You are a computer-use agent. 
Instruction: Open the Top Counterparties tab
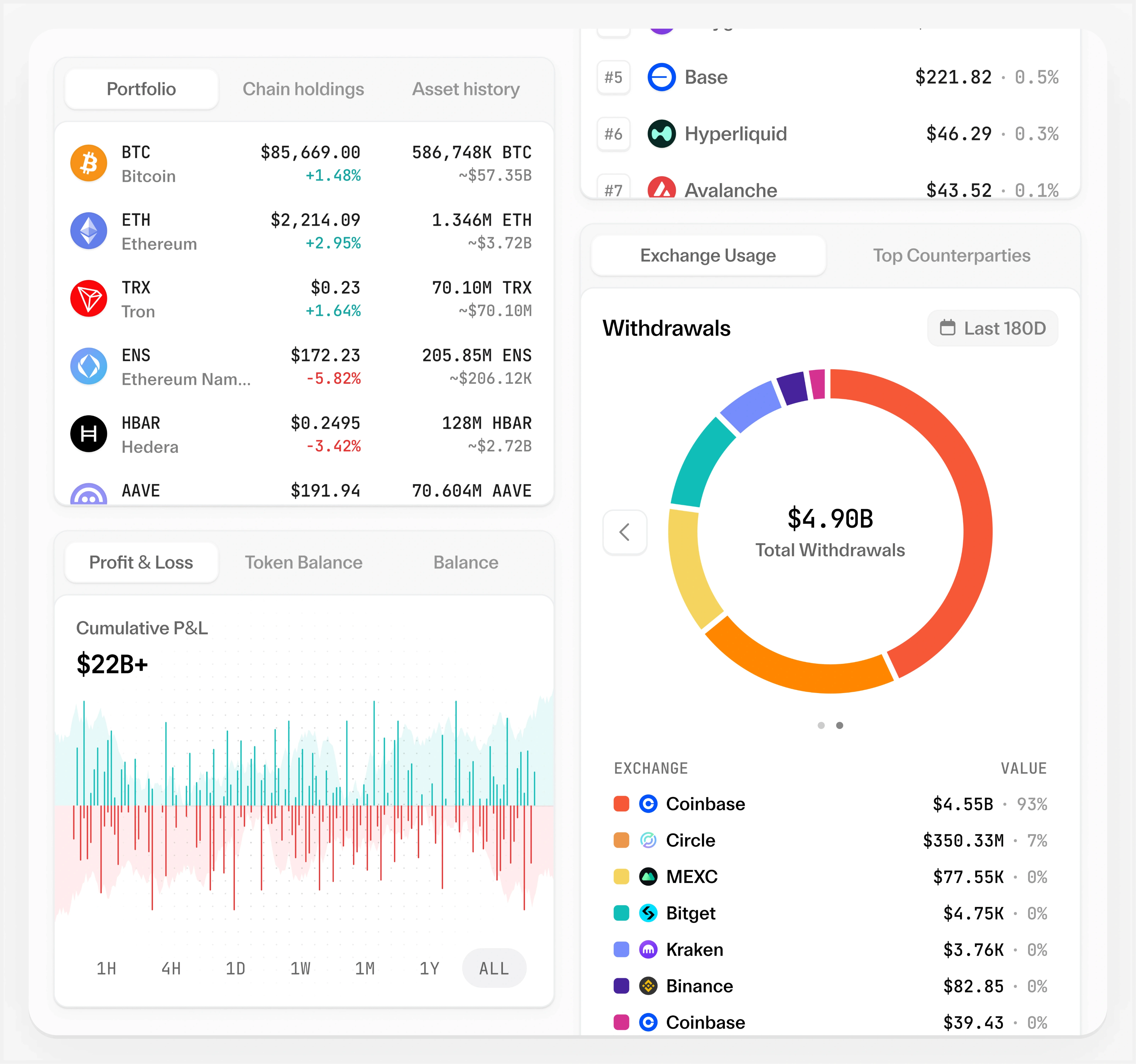tap(952, 255)
